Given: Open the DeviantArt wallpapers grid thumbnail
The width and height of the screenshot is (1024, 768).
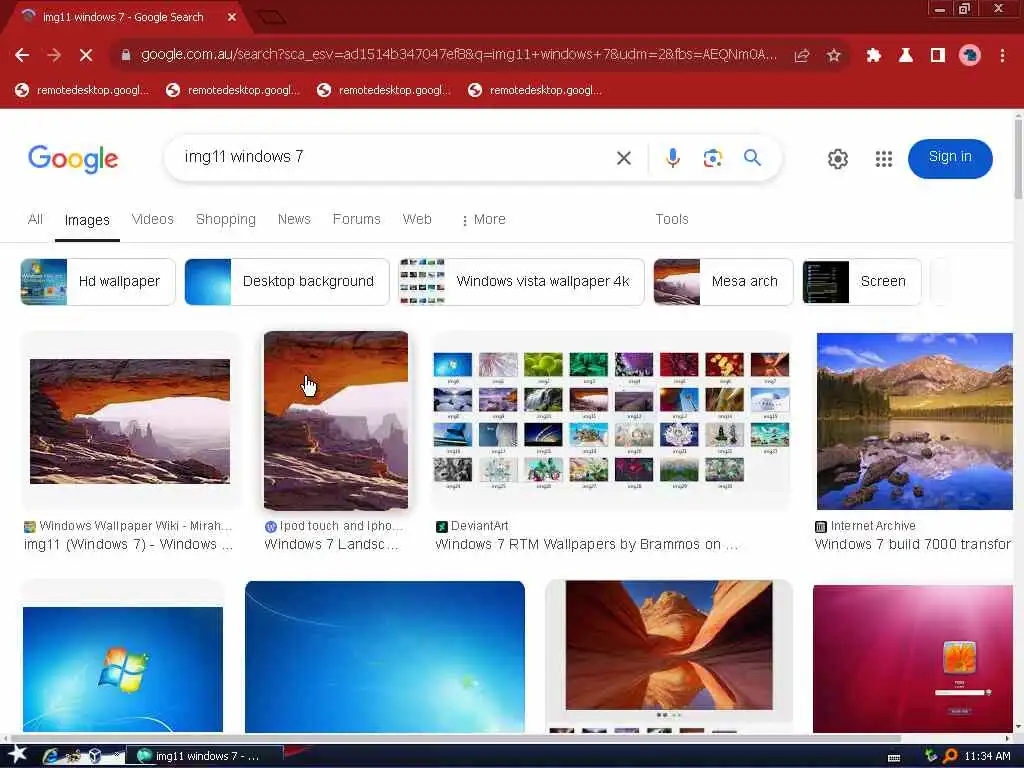Looking at the screenshot, I should pyautogui.click(x=611, y=421).
